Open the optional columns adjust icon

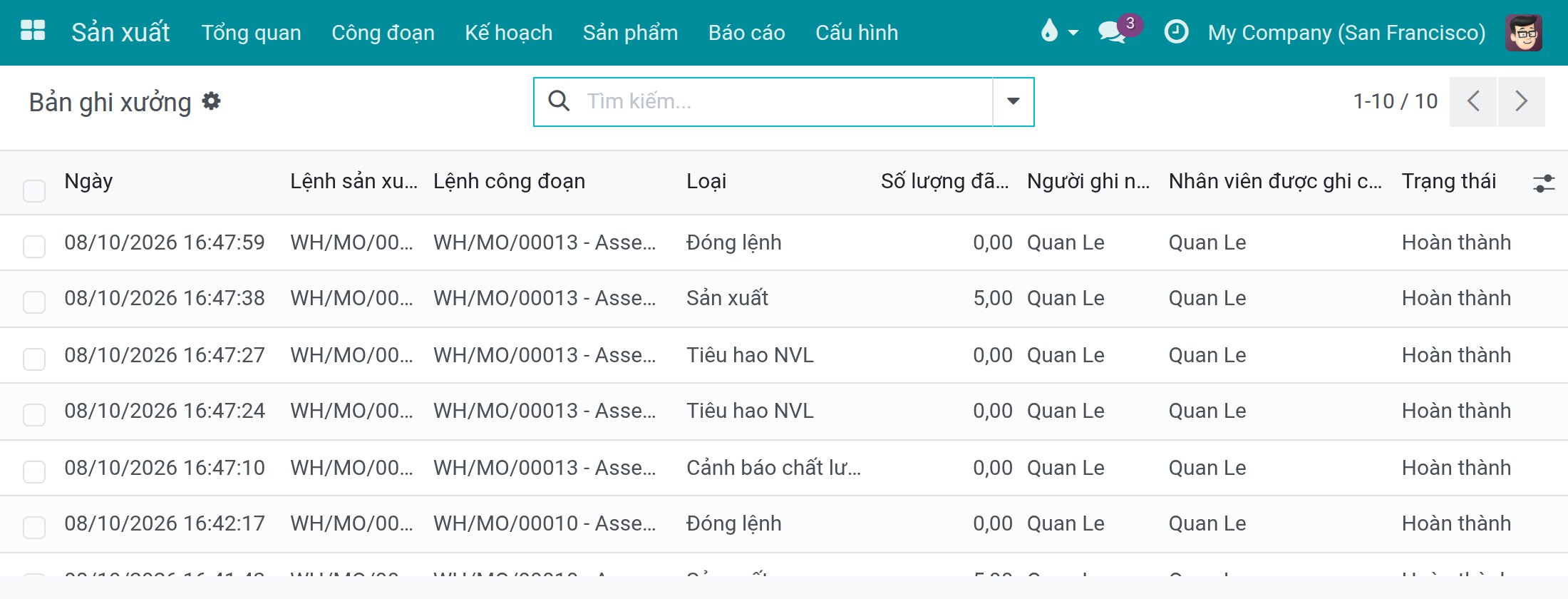(x=1544, y=183)
